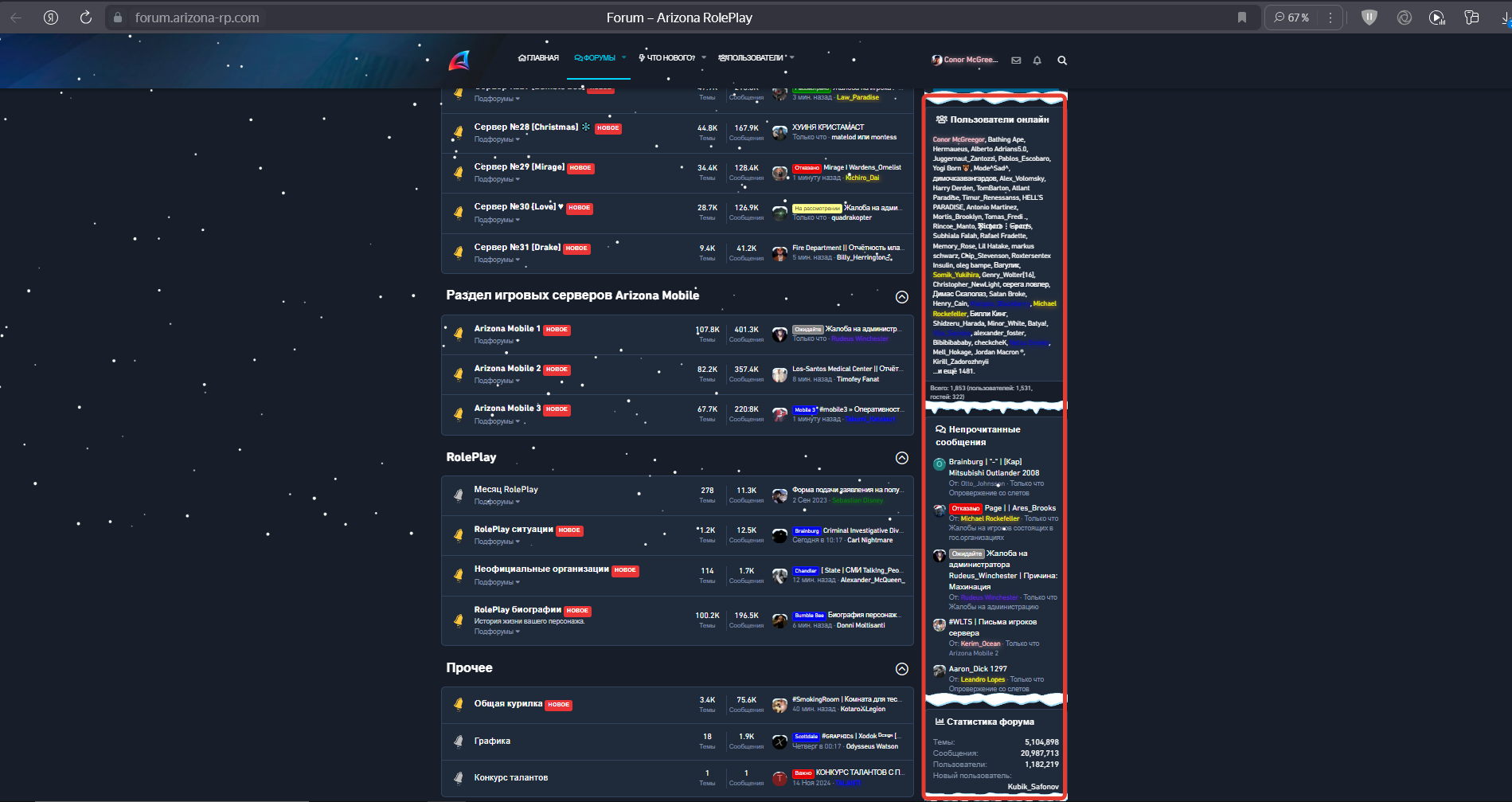
Task: Open the RolePlay биографии forum
Action: tap(518, 609)
